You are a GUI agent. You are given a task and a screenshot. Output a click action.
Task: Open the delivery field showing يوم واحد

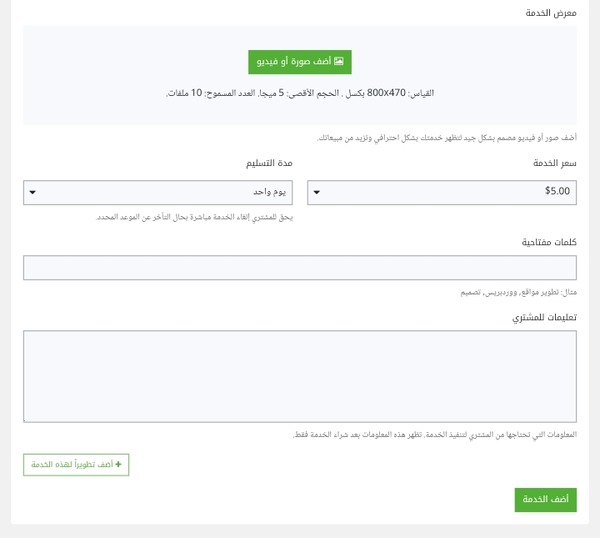coord(160,191)
